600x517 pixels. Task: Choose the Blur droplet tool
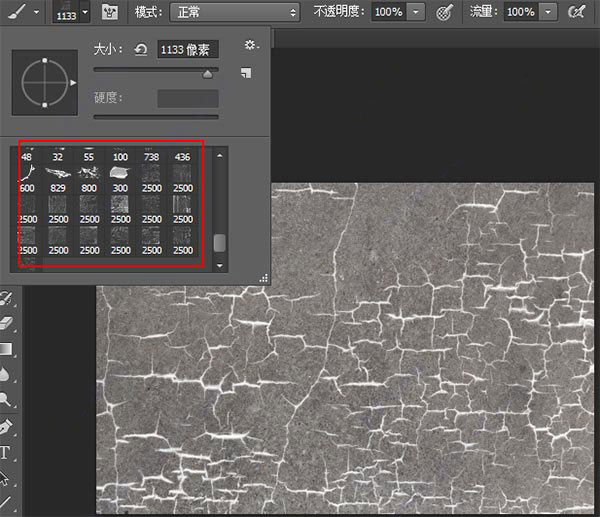pyautogui.click(x=6, y=374)
